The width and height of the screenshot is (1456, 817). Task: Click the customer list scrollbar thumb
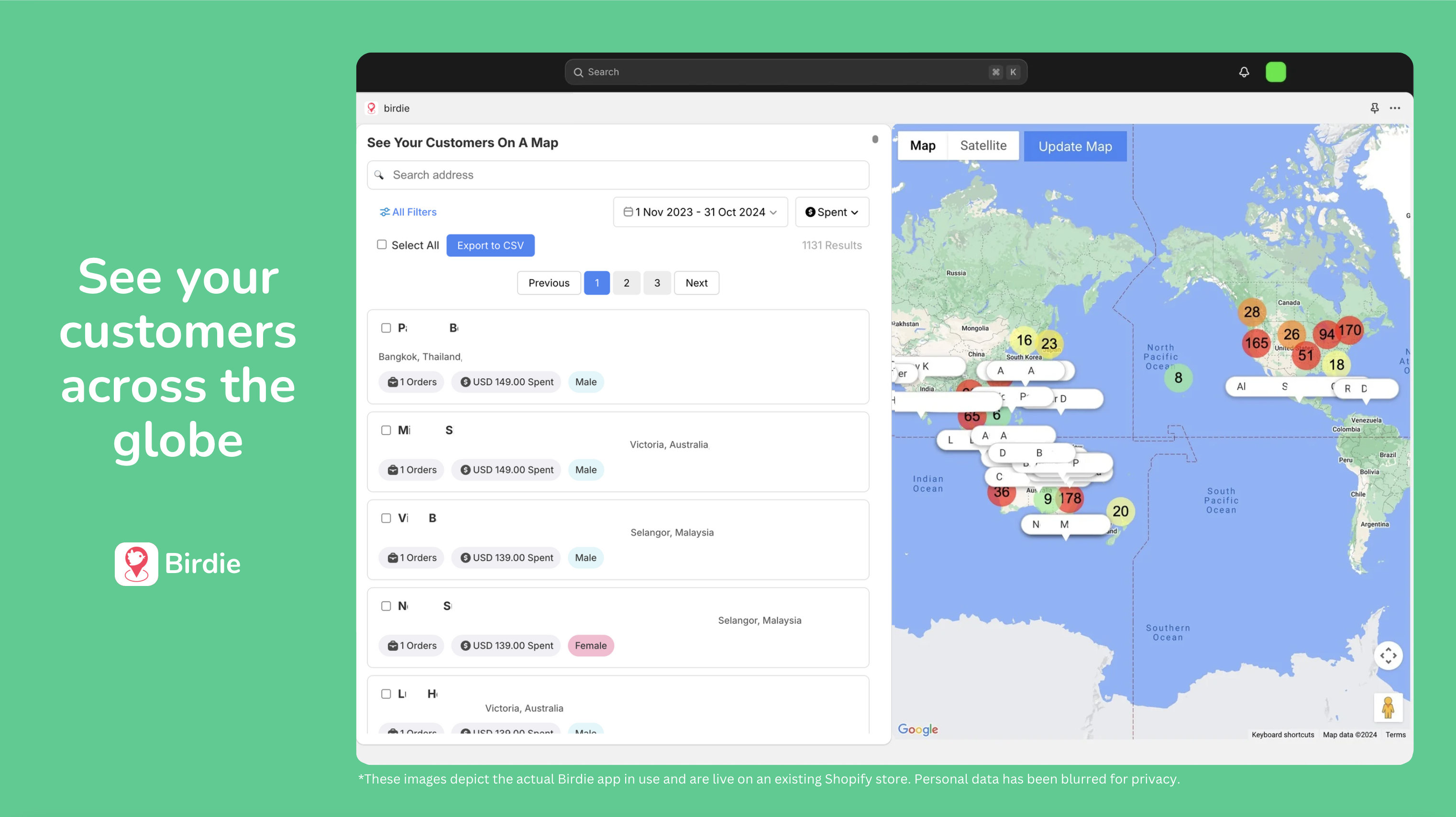875,139
